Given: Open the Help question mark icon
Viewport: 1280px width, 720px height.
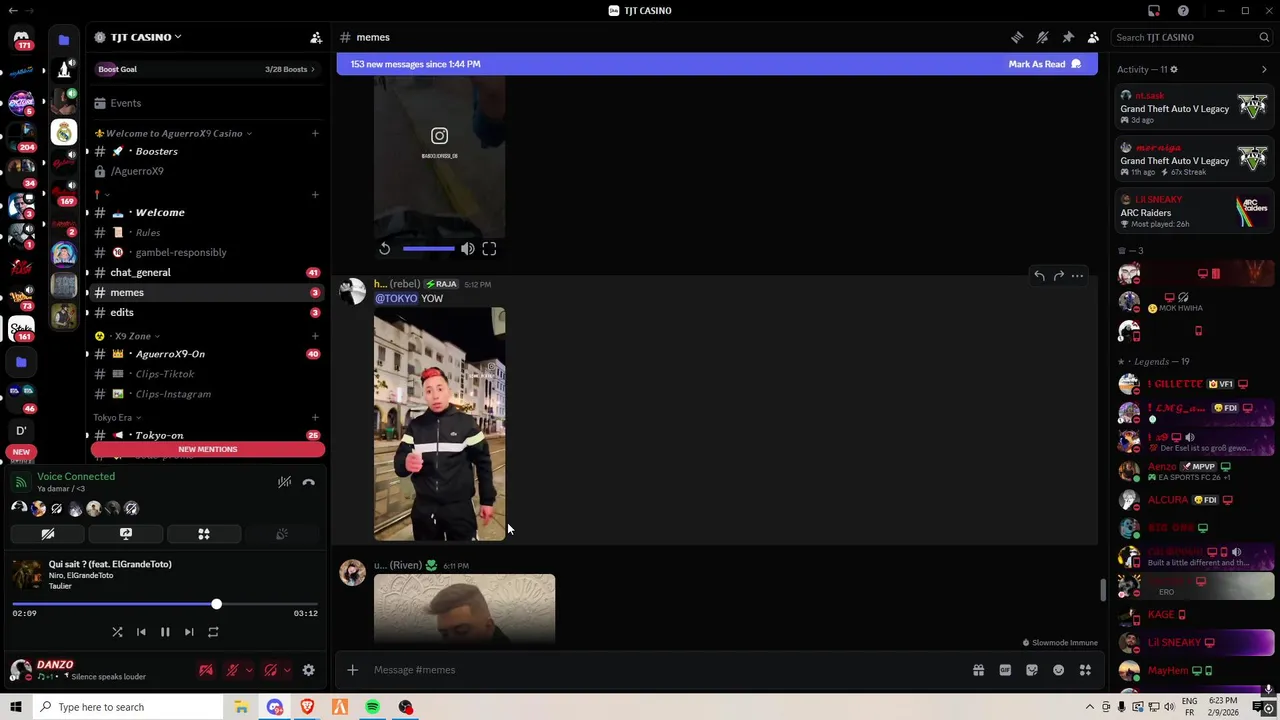Looking at the screenshot, I should (x=1183, y=11).
